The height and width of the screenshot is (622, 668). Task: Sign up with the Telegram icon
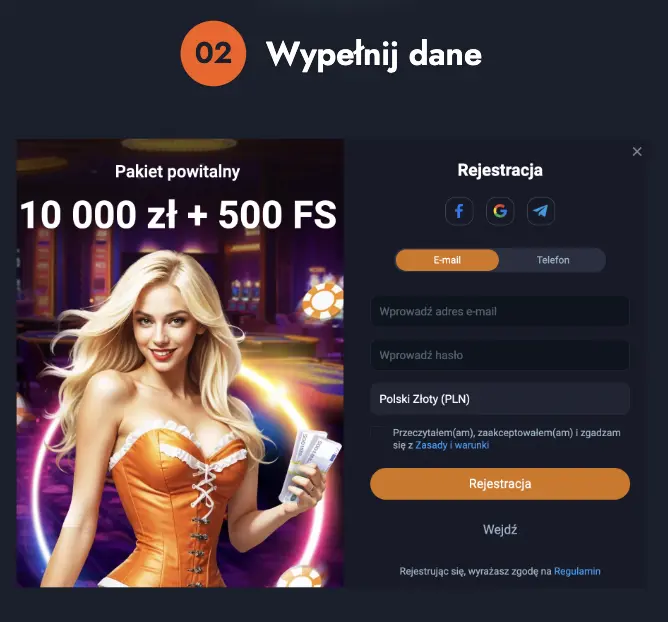click(541, 211)
